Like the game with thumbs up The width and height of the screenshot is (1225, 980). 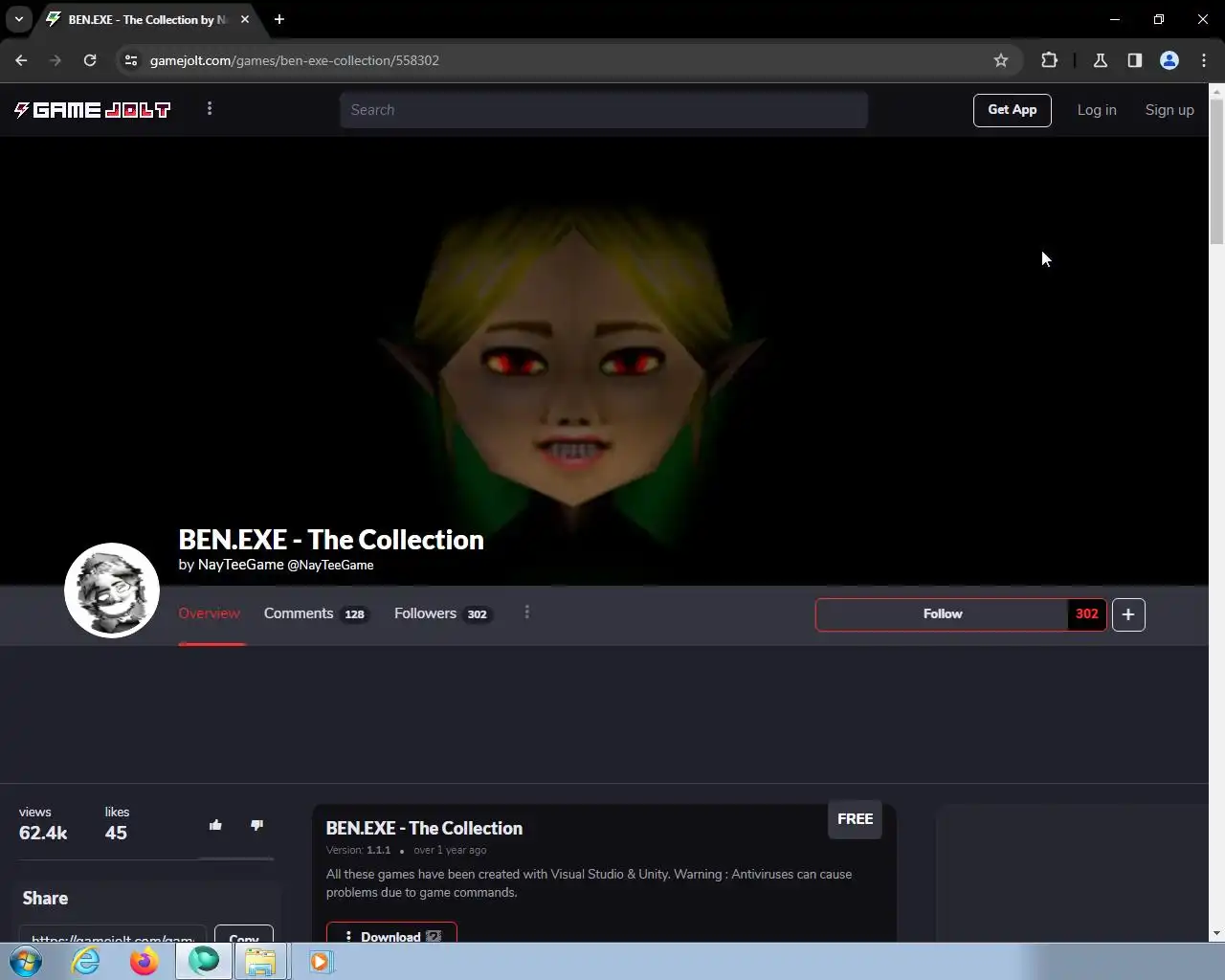(x=215, y=825)
